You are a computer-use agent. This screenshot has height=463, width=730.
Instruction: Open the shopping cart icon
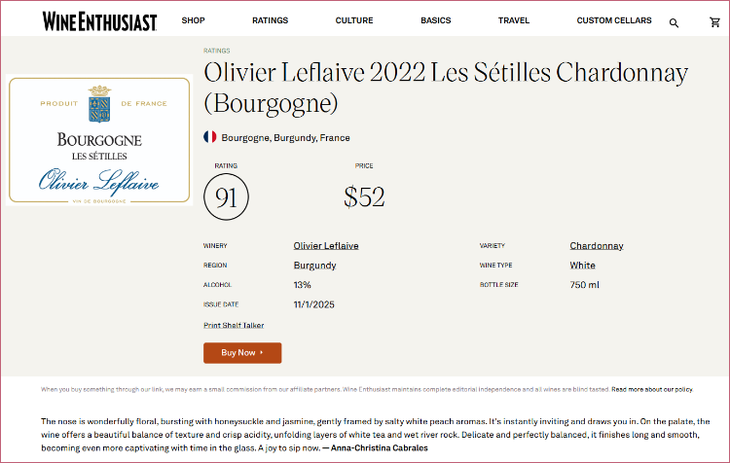tap(715, 22)
